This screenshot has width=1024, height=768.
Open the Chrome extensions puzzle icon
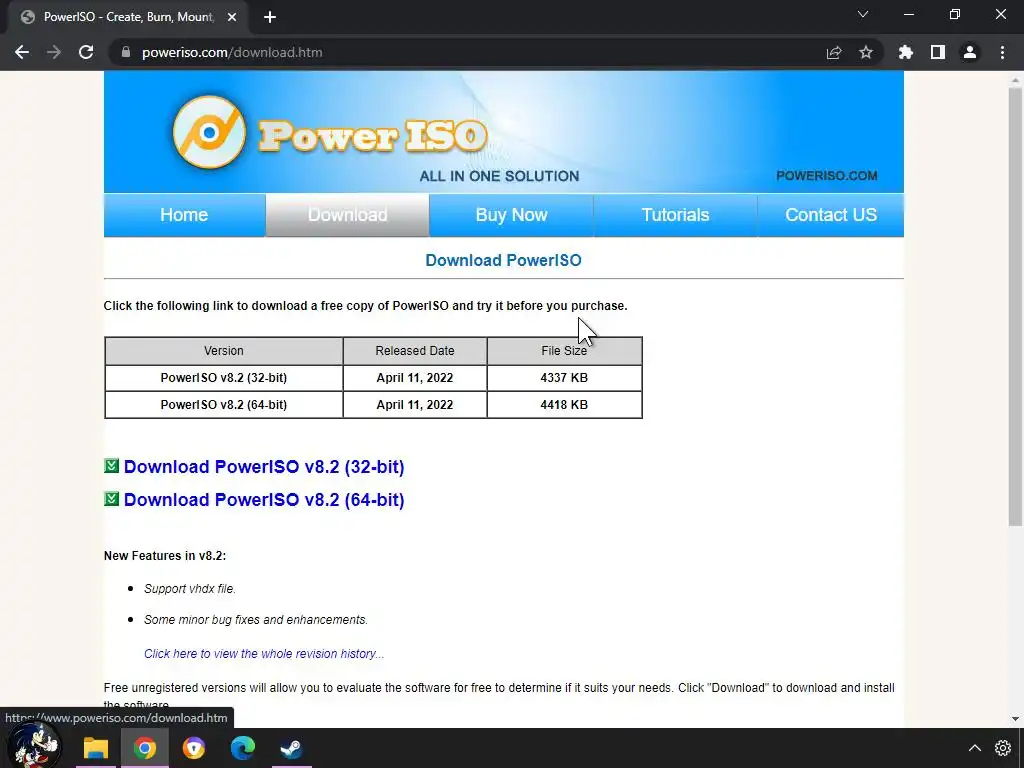tap(906, 52)
